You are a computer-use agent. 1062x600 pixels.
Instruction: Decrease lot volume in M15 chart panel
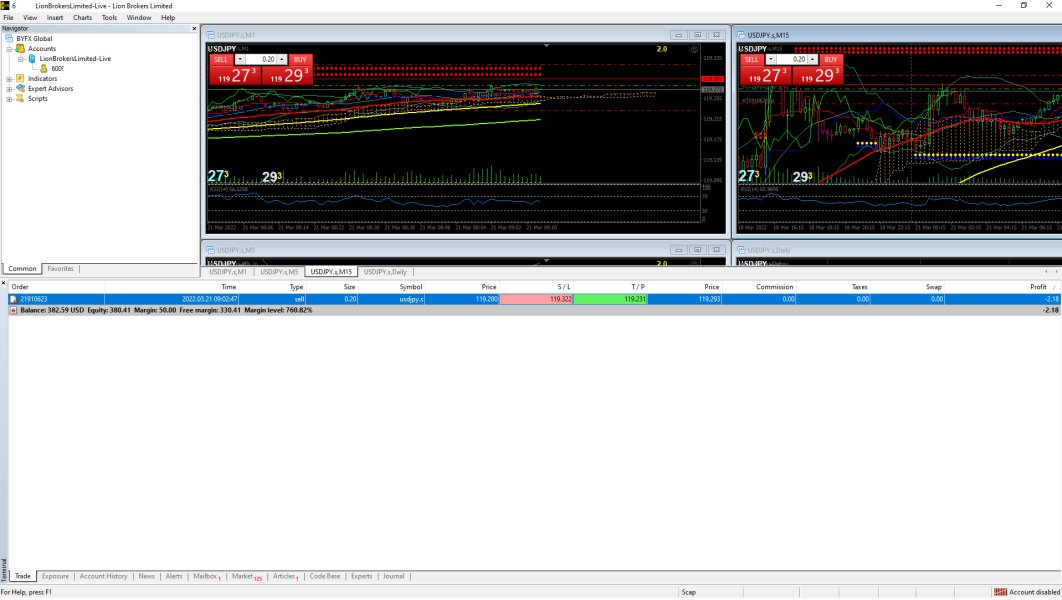(x=771, y=60)
